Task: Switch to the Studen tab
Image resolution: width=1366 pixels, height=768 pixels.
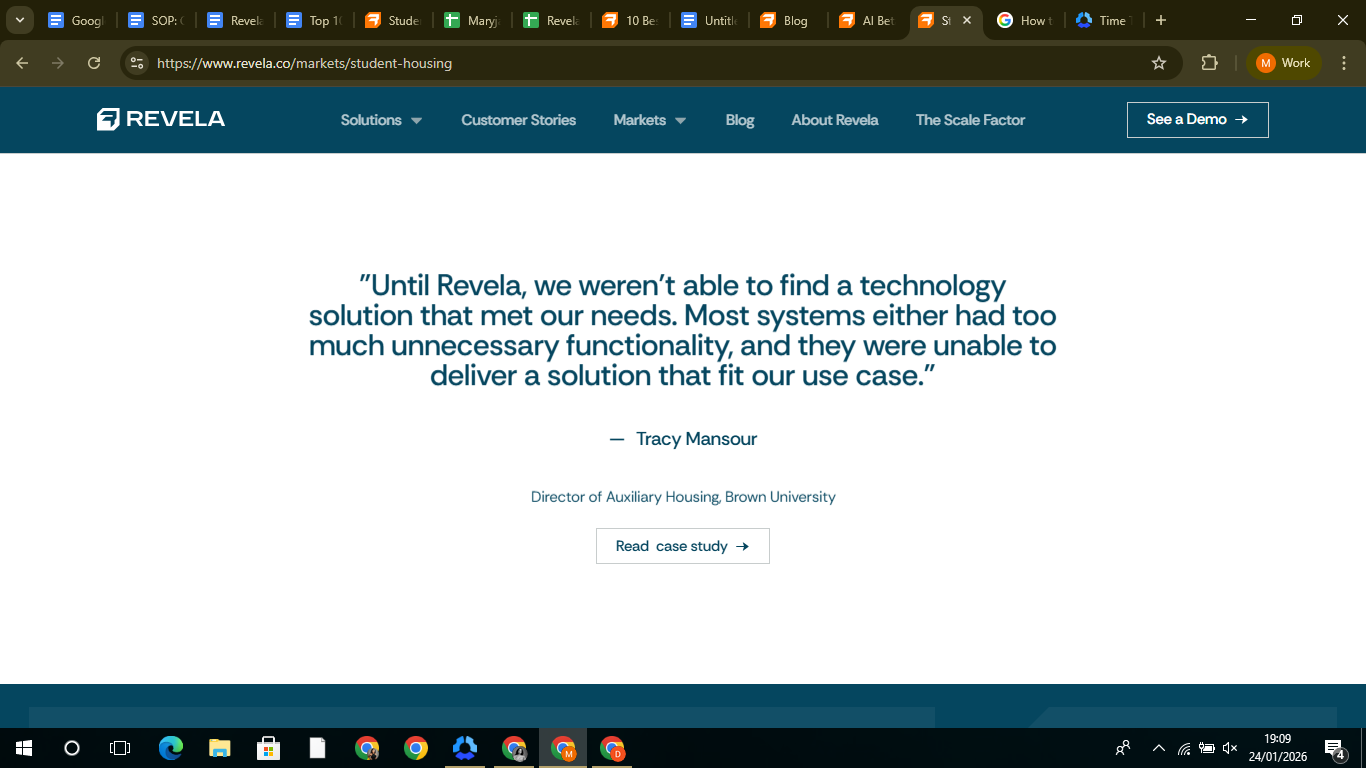Action: [x=392, y=20]
